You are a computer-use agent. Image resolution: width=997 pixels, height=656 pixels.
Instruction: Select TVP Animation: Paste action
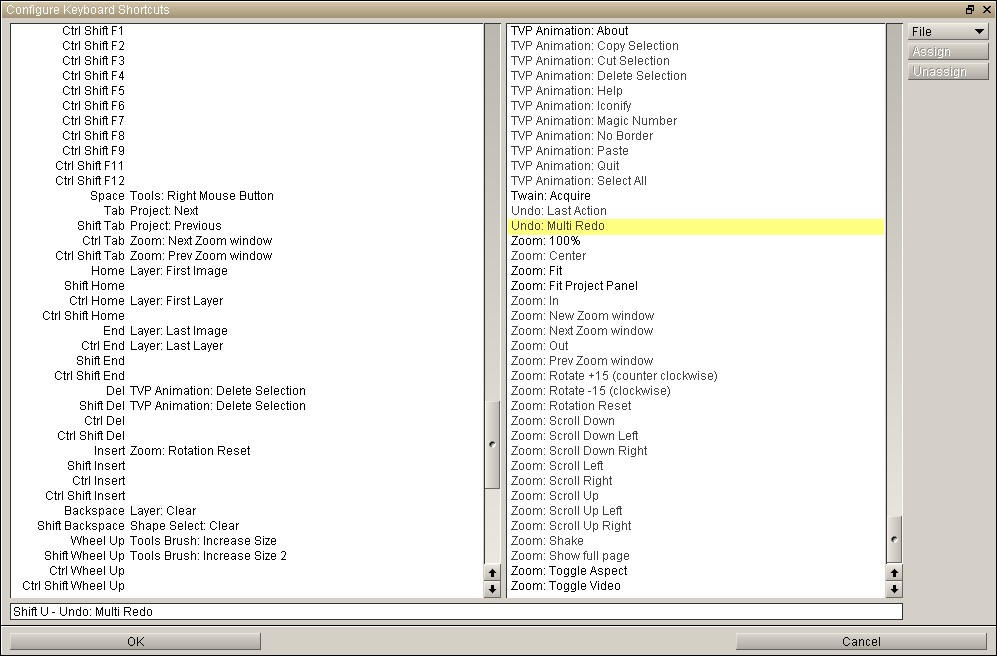696,151
